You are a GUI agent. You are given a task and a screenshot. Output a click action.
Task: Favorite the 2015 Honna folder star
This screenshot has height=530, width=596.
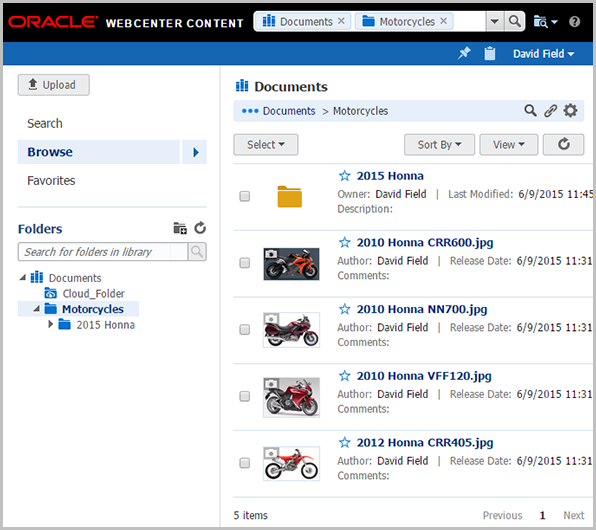click(x=344, y=176)
